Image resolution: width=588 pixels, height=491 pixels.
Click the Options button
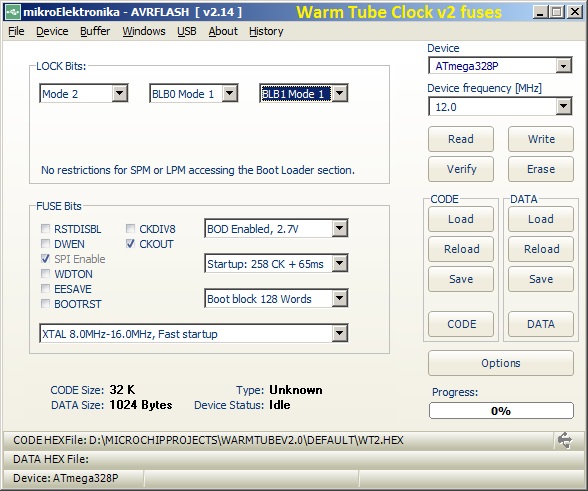coord(501,363)
